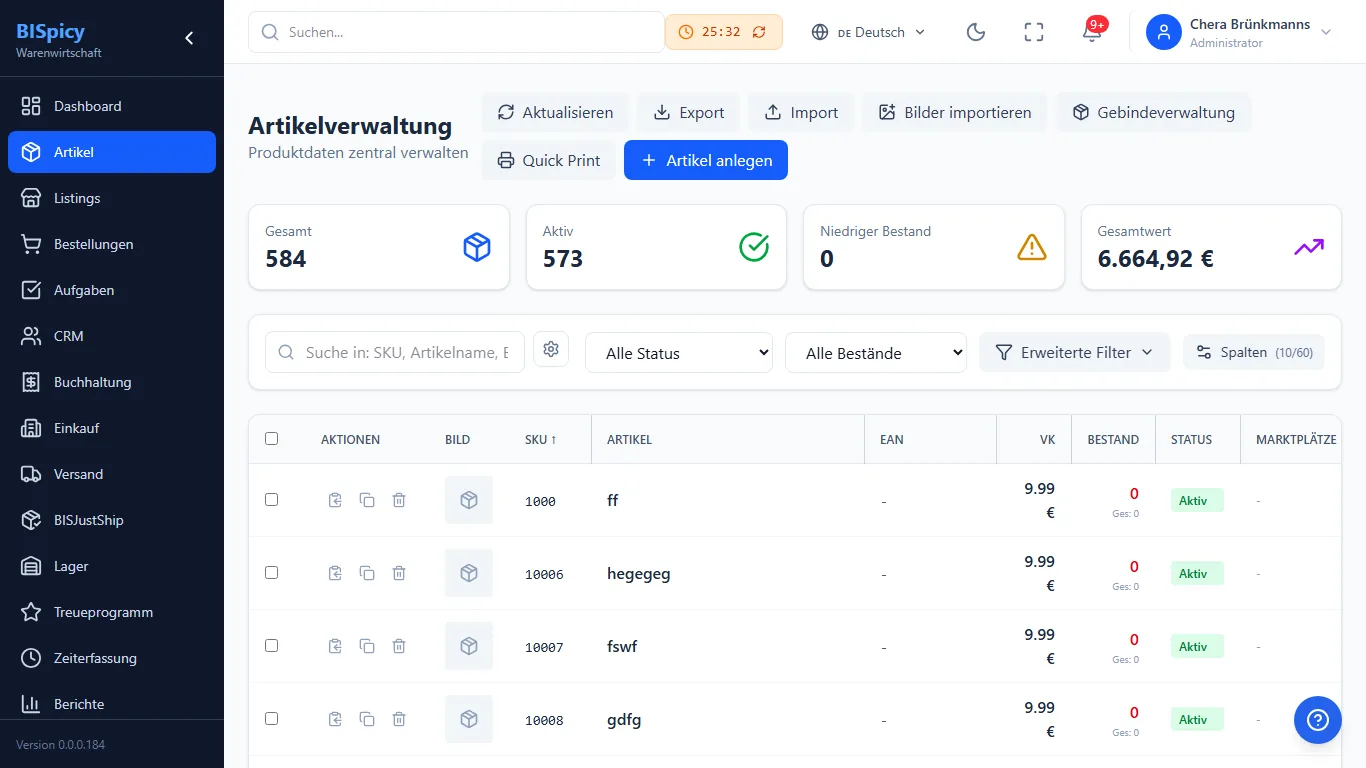Check the checkbox for SKU 1000 row
Screen dimensions: 1366x768
[271, 499]
